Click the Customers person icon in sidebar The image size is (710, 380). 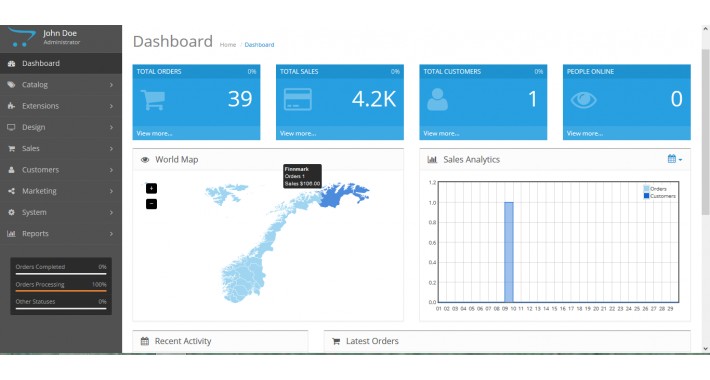tap(11, 170)
